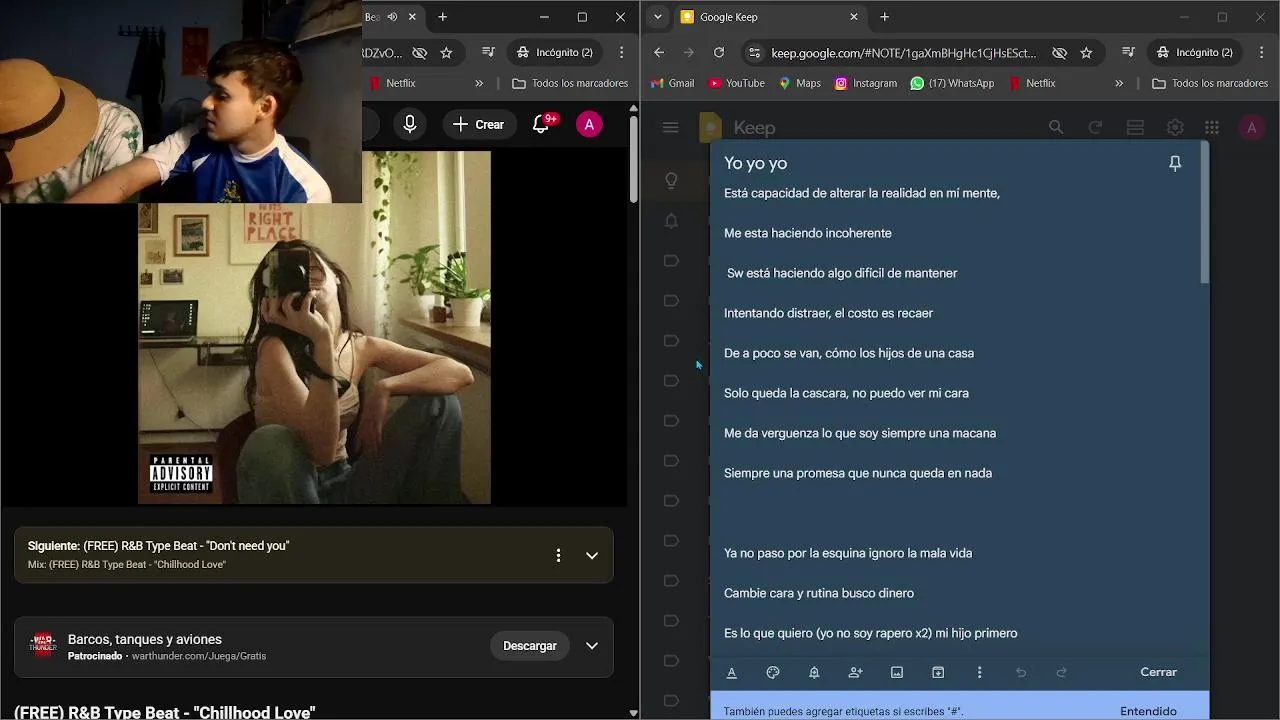Add a reminder to the Keep note

click(x=814, y=673)
